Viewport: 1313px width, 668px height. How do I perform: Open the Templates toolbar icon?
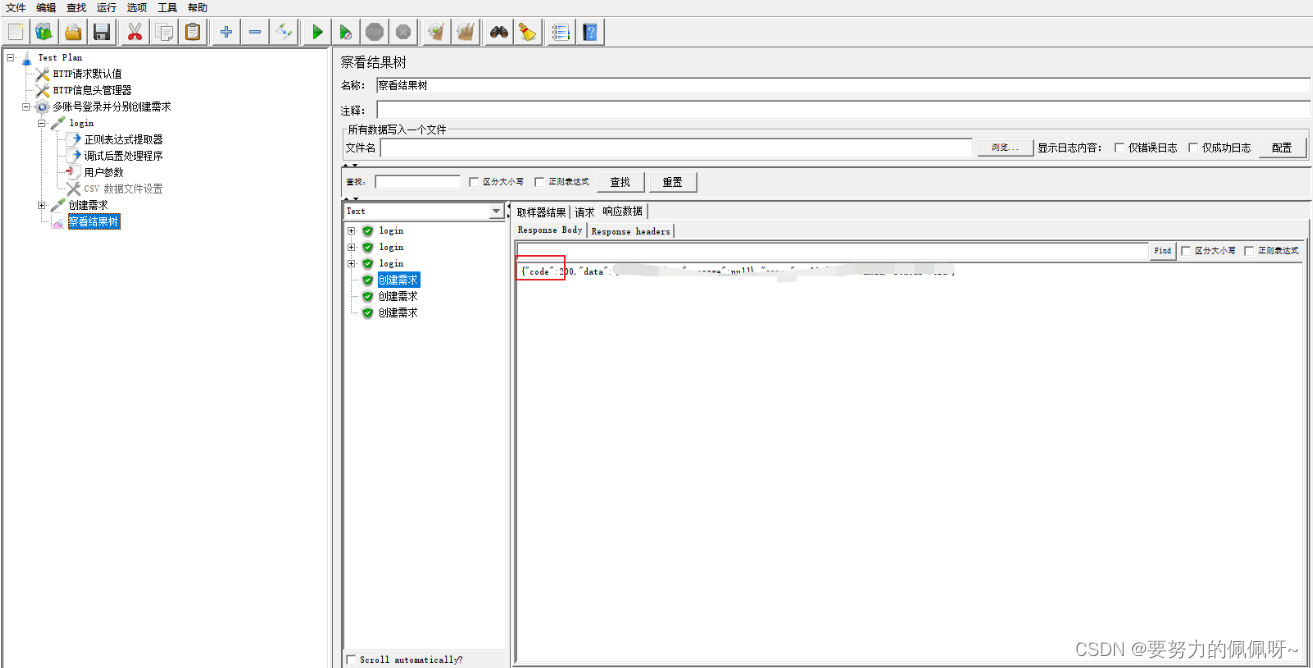[x=44, y=32]
